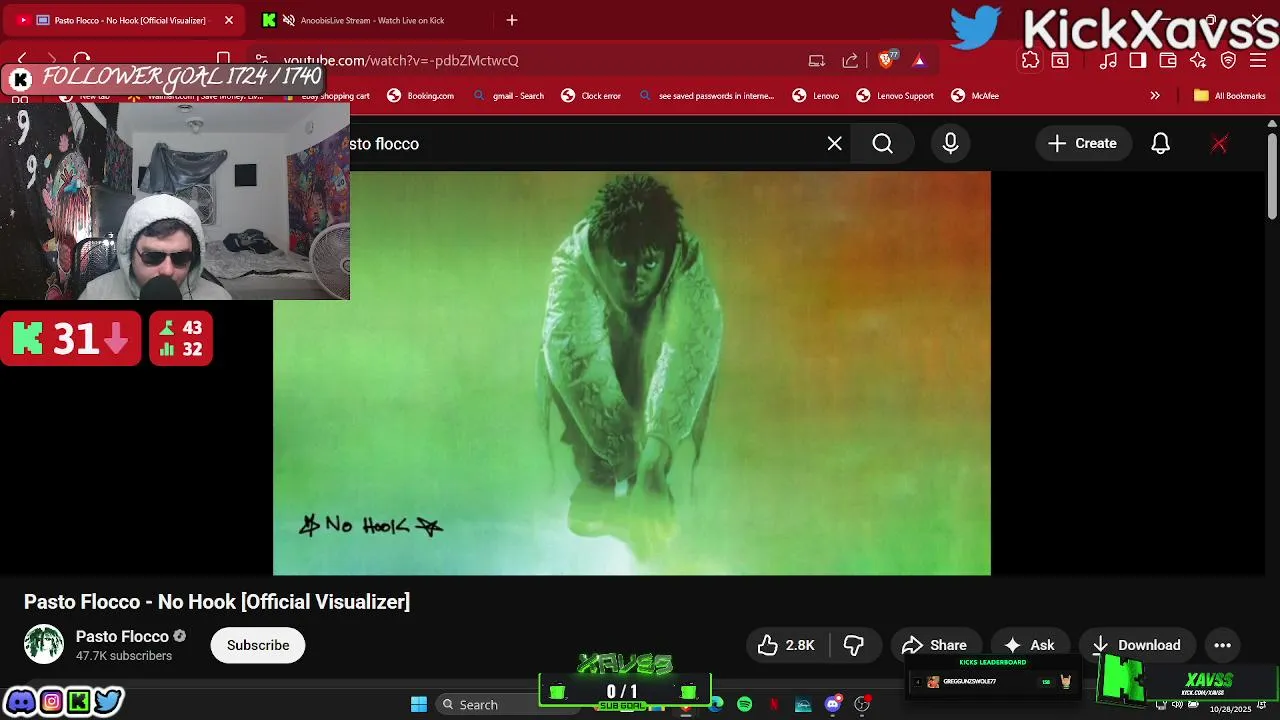1280x720 pixels.
Task: Open the YouTube Create menu
Action: click(x=1082, y=144)
